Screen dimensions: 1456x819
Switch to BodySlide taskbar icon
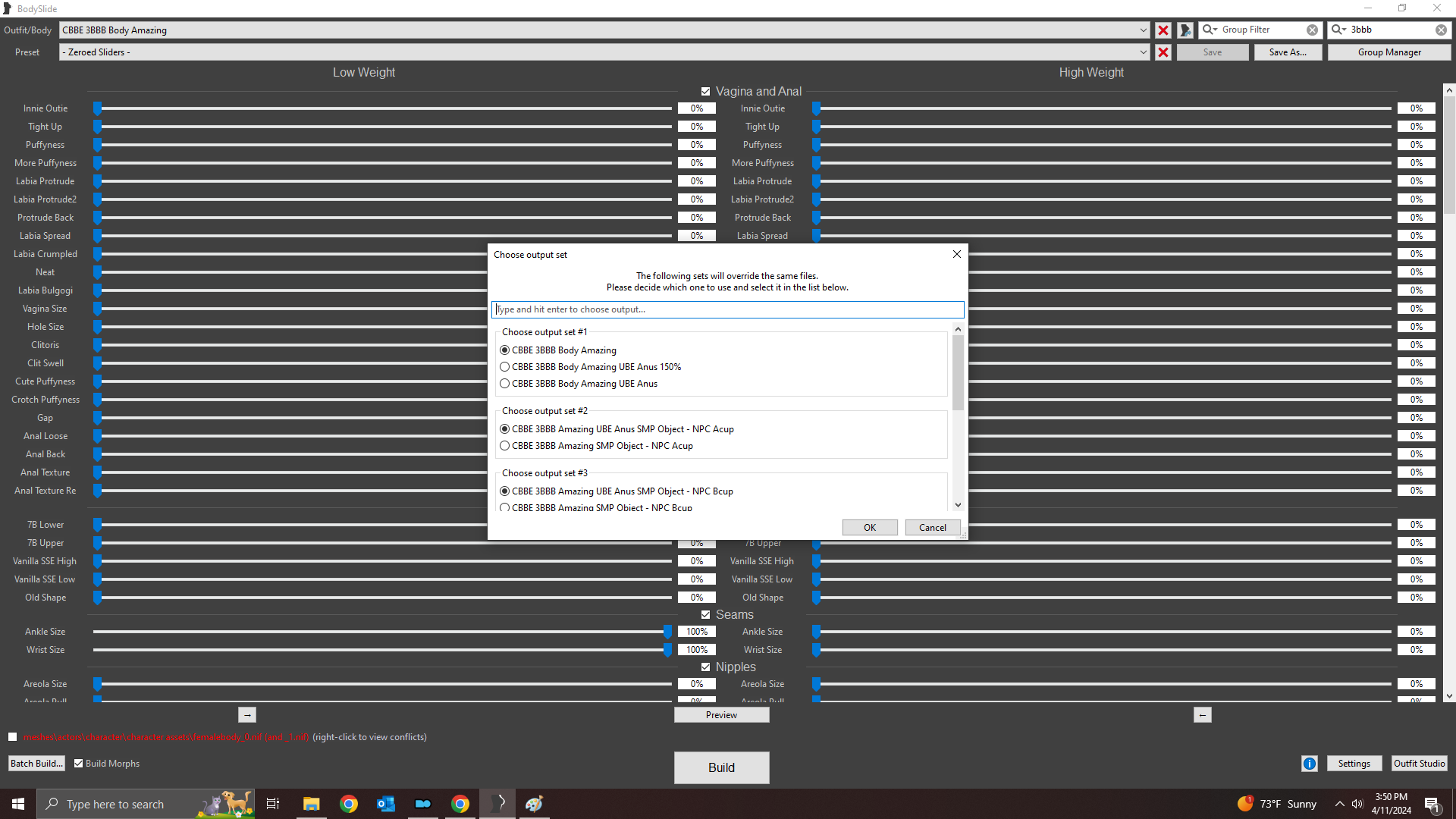tap(497, 804)
